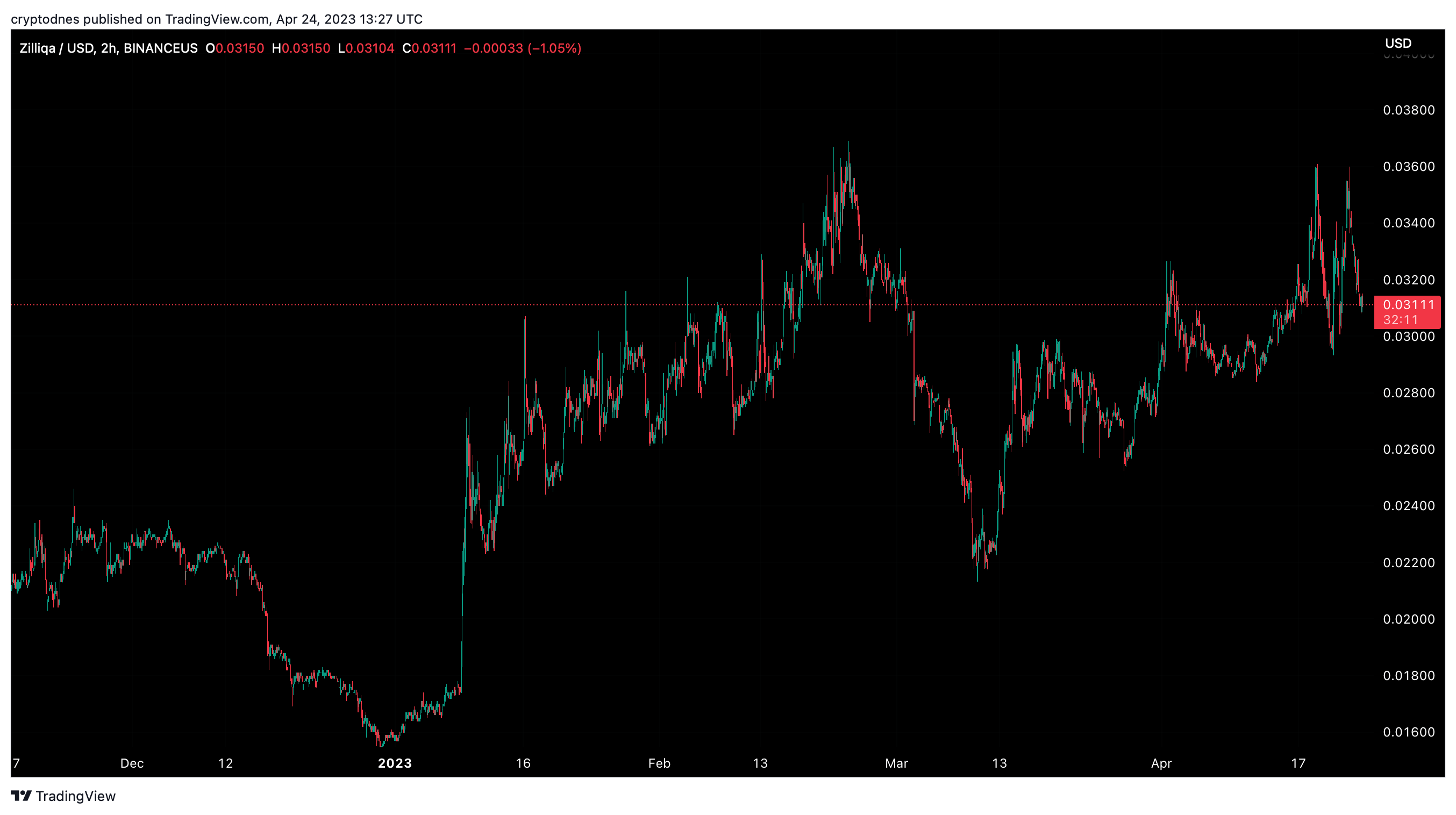Click the 2023 time axis label

tap(395, 763)
